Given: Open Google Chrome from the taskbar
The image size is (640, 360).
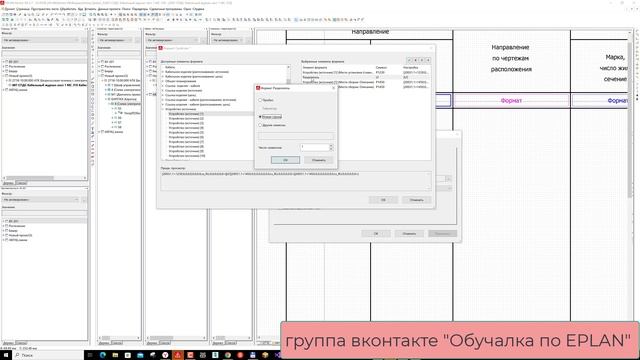Looking at the screenshot, I should pos(227,355).
